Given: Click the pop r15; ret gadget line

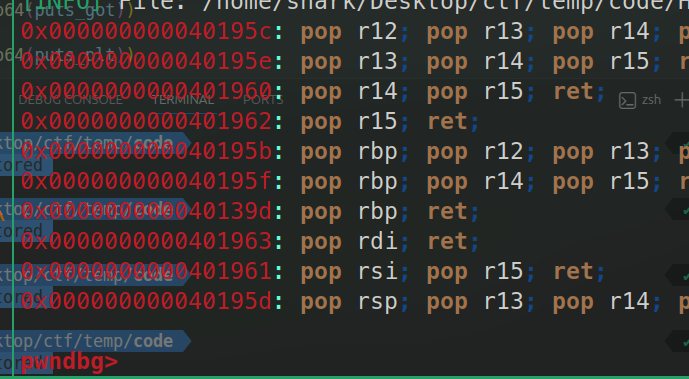Looking at the screenshot, I should (x=250, y=121).
